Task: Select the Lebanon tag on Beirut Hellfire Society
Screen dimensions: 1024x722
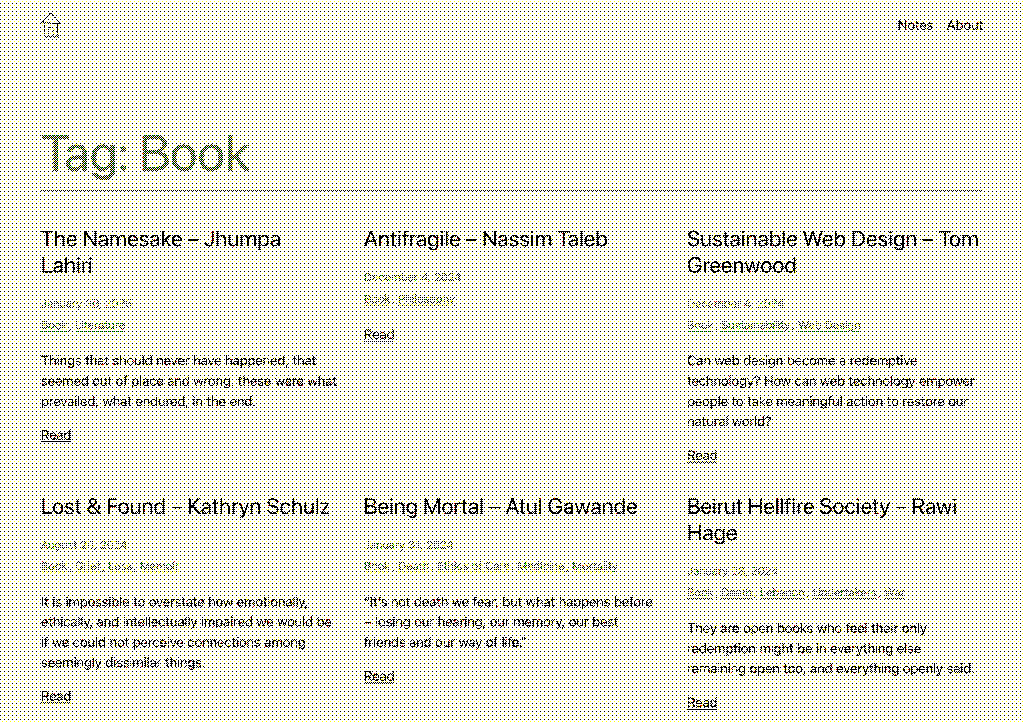Action: [781, 593]
